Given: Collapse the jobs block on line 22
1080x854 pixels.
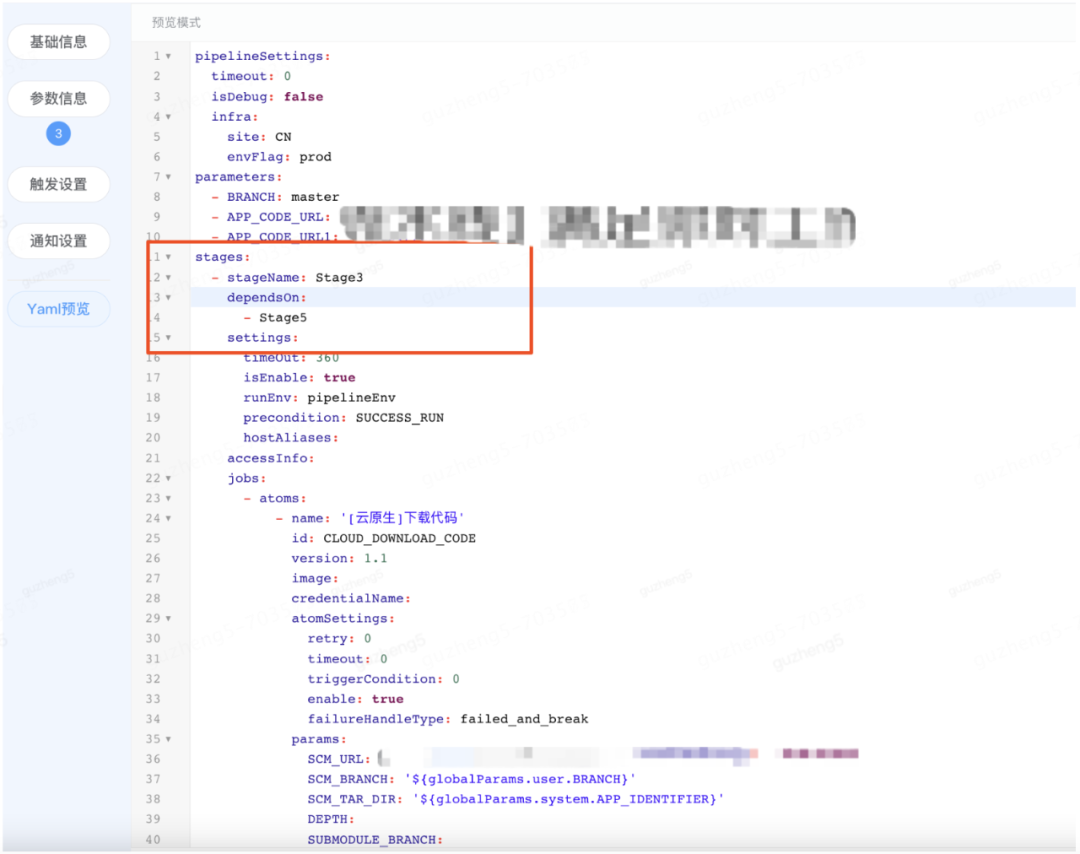Looking at the screenshot, I should pyautogui.click(x=168, y=478).
